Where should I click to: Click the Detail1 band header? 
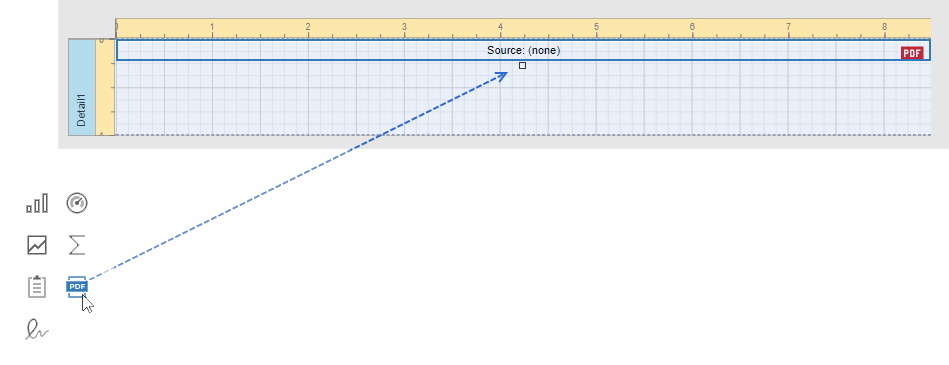82,87
